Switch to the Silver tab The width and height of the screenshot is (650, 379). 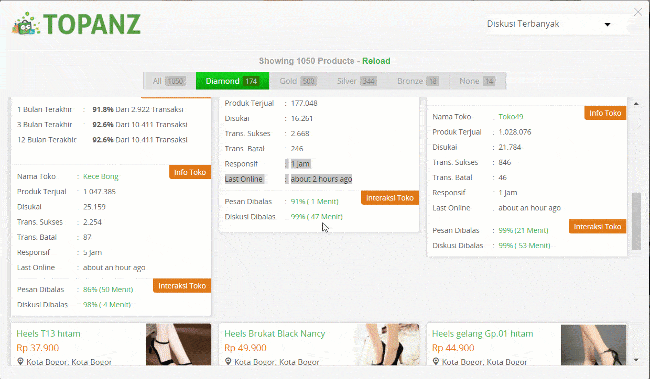pos(357,81)
